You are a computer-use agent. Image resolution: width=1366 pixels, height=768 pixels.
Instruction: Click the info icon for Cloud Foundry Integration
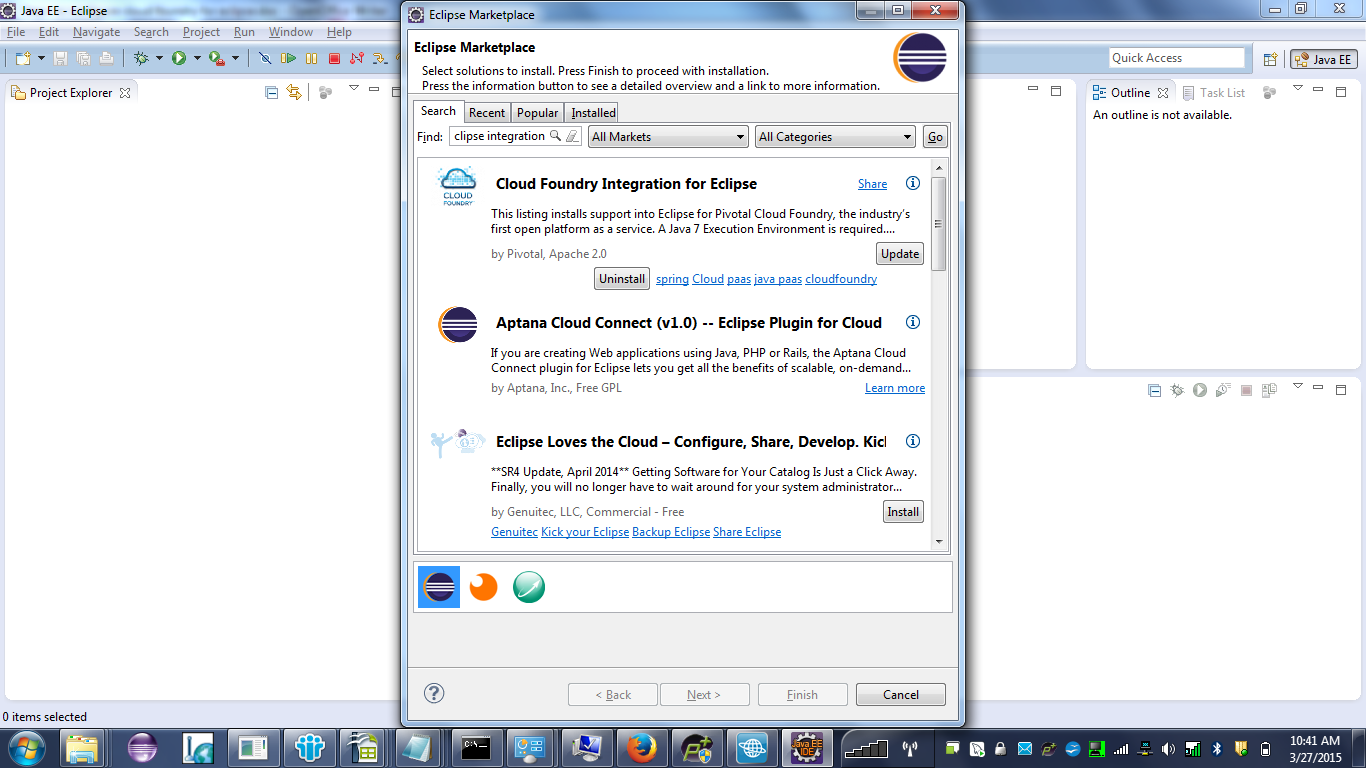(x=912, y=184)
